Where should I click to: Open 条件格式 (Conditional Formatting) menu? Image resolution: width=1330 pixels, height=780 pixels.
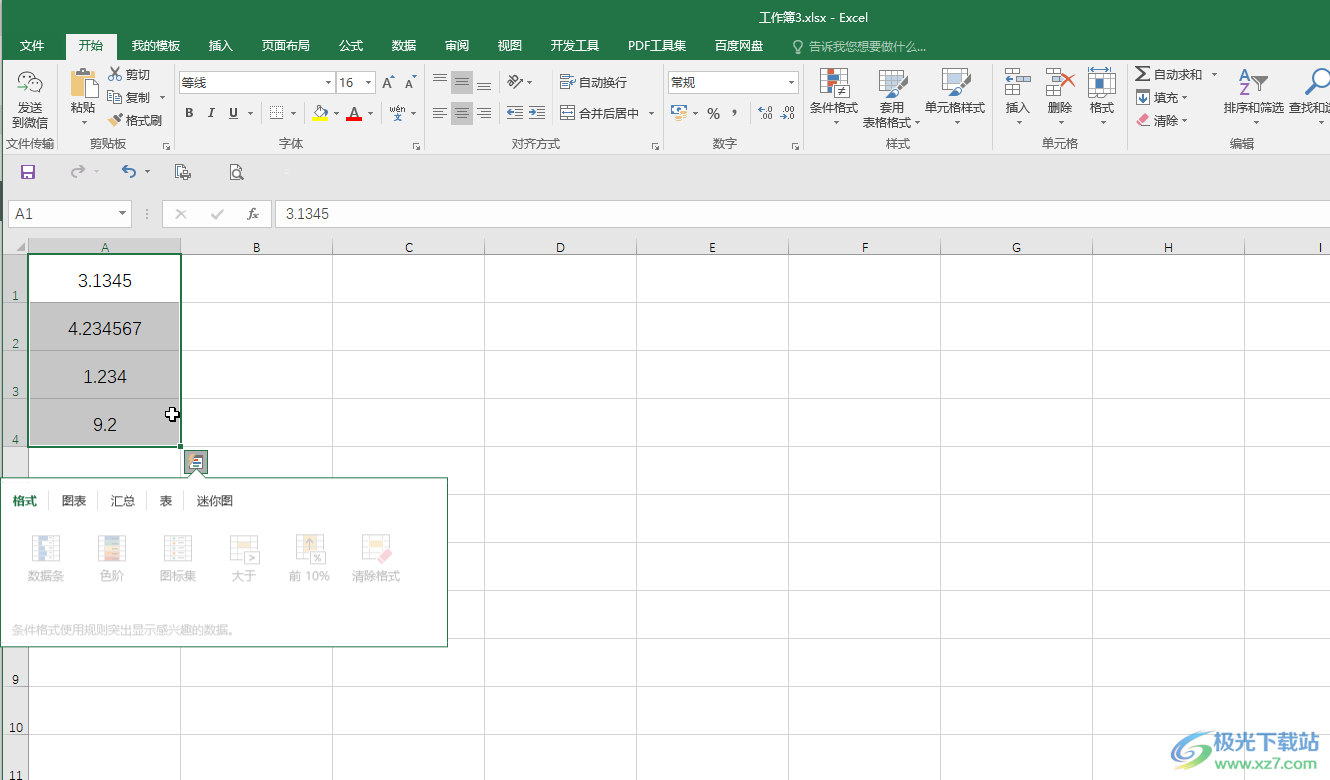pyautogui.click(x=833, y=98)
